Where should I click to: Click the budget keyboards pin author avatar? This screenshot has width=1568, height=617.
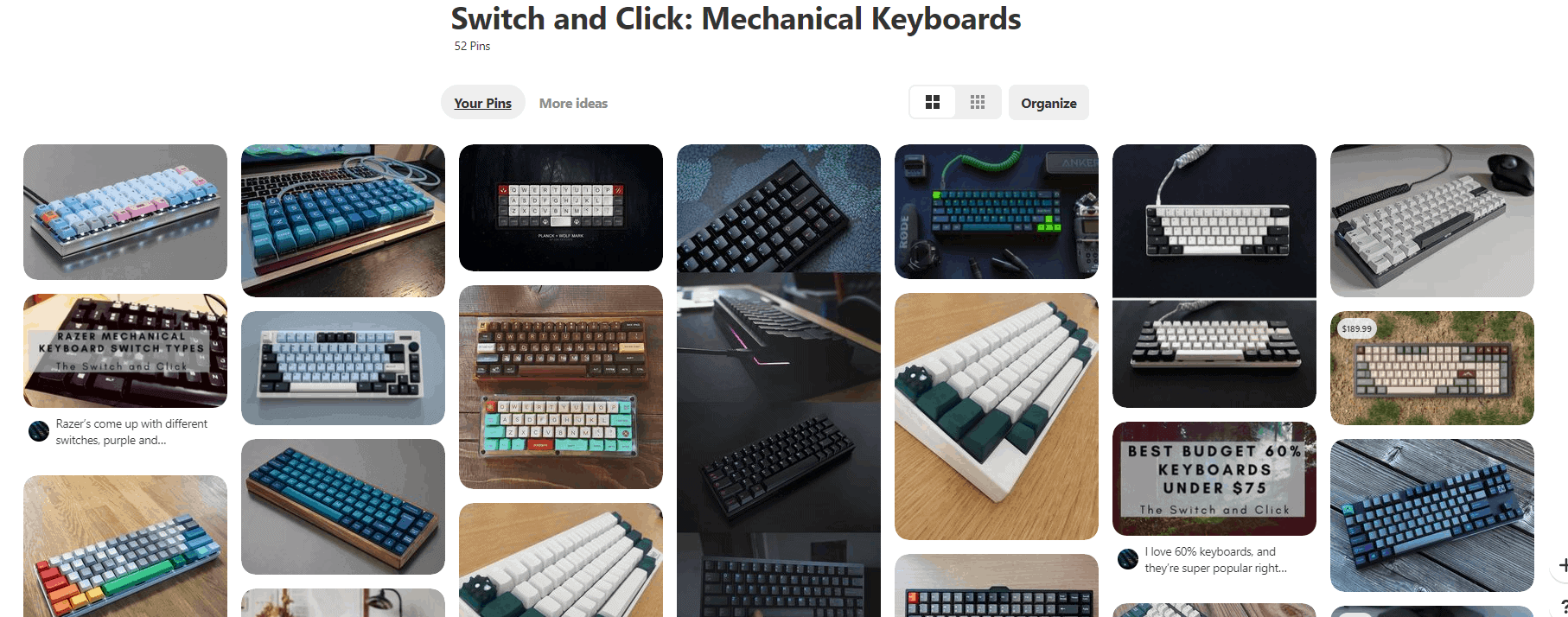pos(1128,559)
